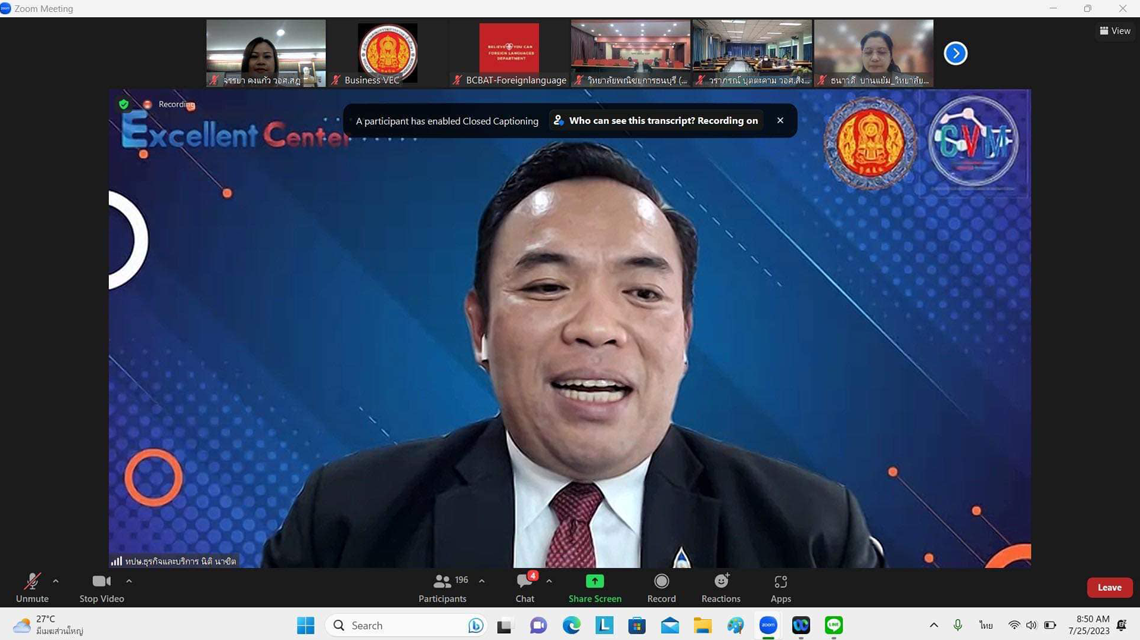Click the speaker's network signal bars icon
The width and height of the screenshot is (1140, 640).
pos(116,561)
